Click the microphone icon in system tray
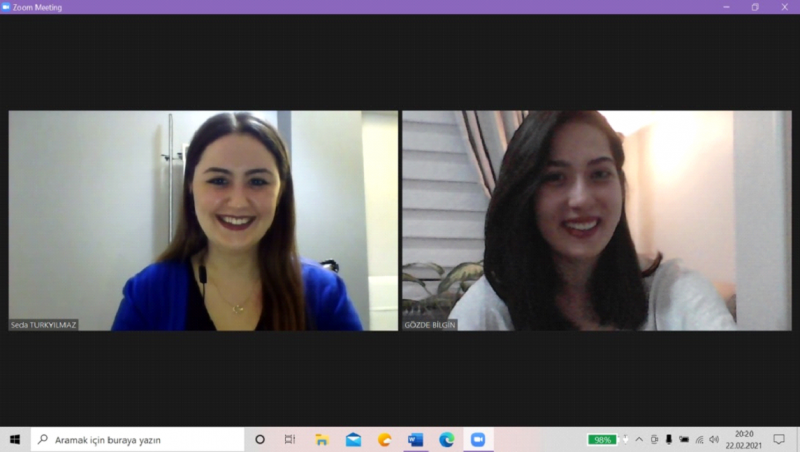The image size is (800, 452). point(668,440)
